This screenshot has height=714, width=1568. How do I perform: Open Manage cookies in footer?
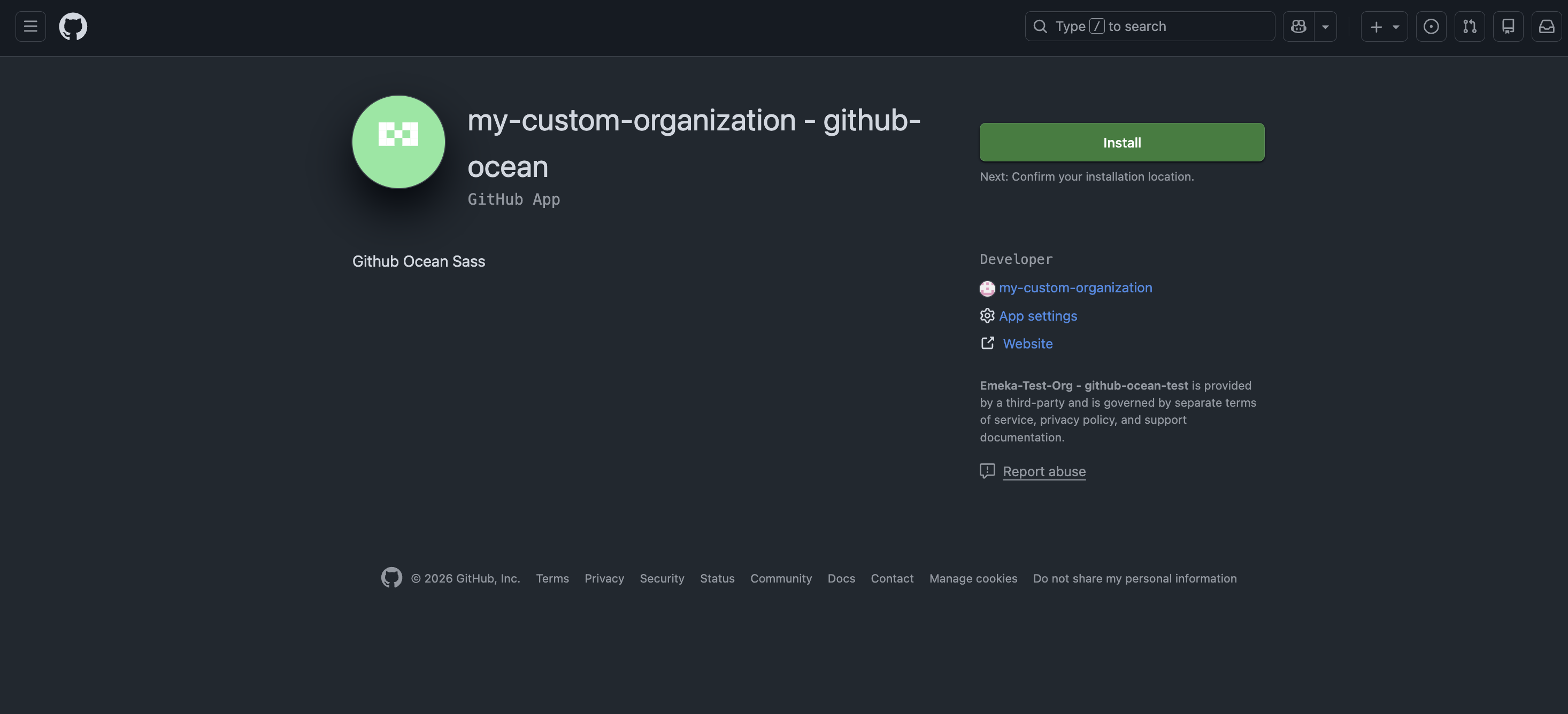[x=973, y=578]
